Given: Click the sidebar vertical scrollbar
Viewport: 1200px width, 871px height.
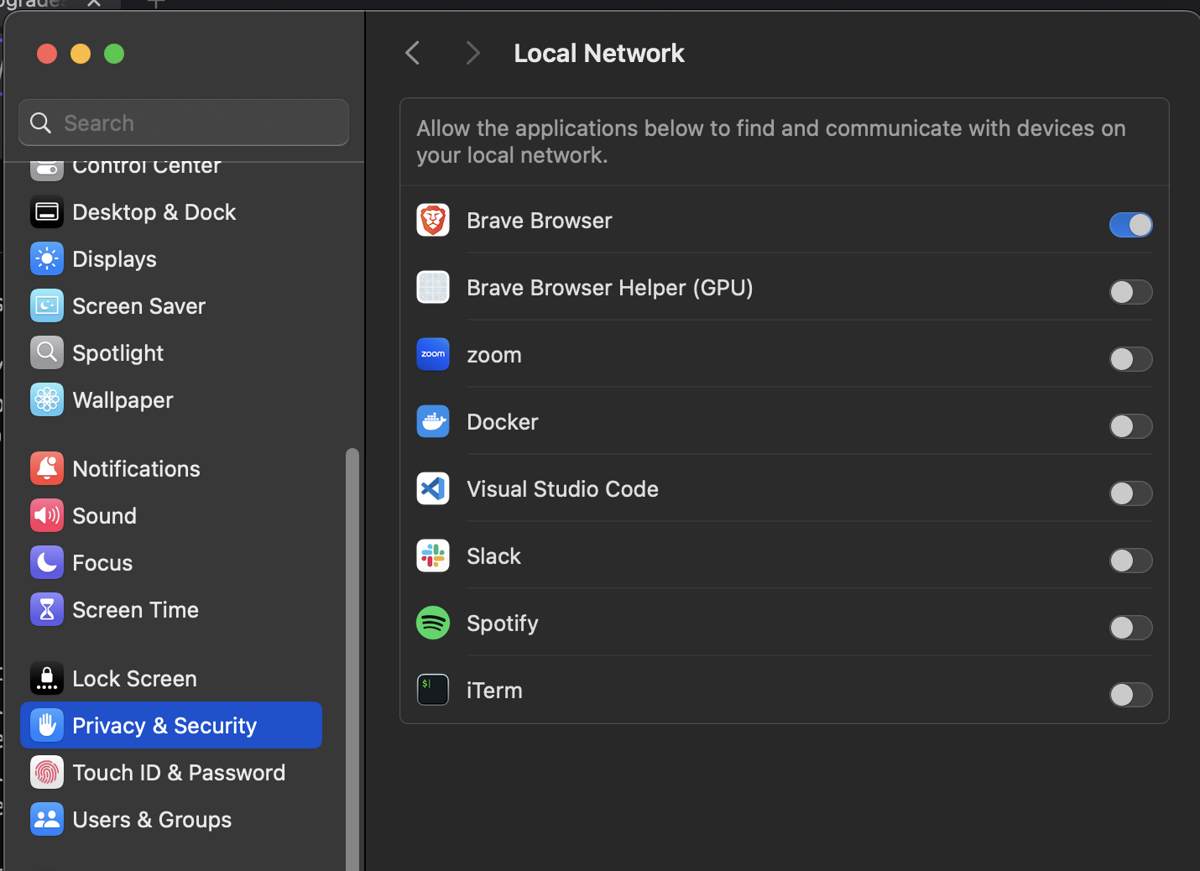Looking at the screenshot, I should (351, 658).
